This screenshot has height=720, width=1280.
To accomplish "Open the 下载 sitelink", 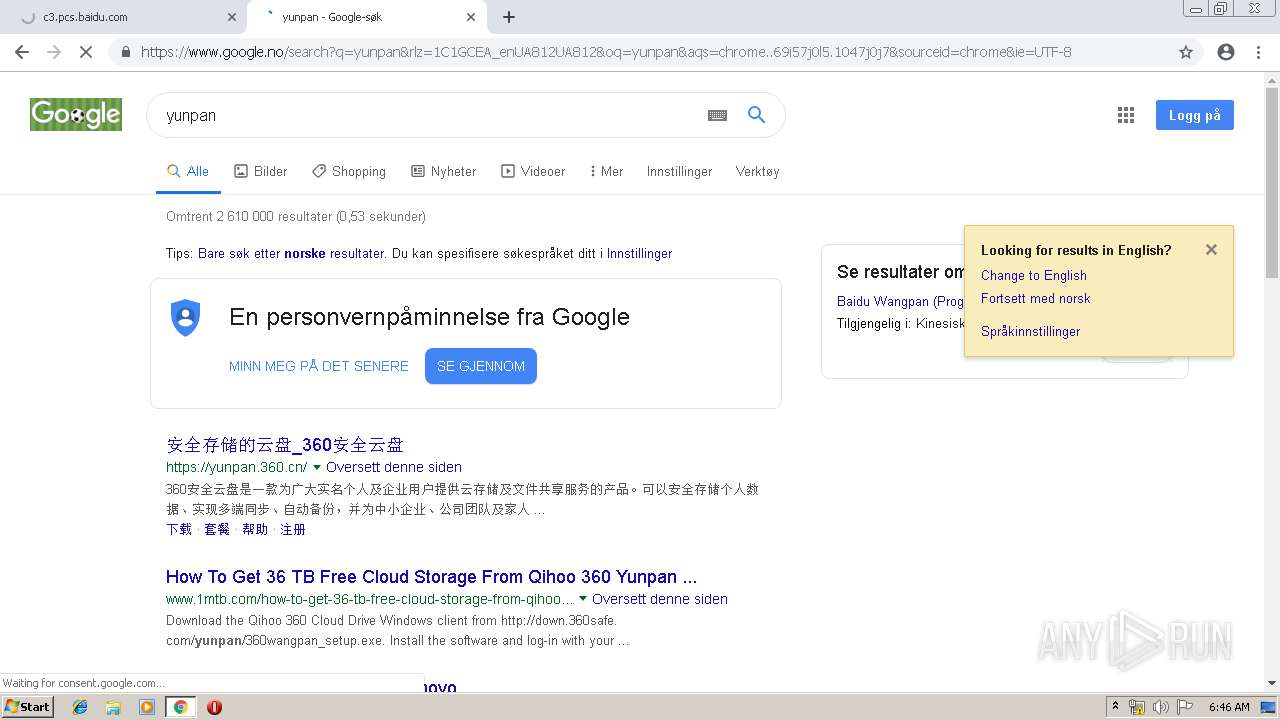I will [x=179, y=529].
